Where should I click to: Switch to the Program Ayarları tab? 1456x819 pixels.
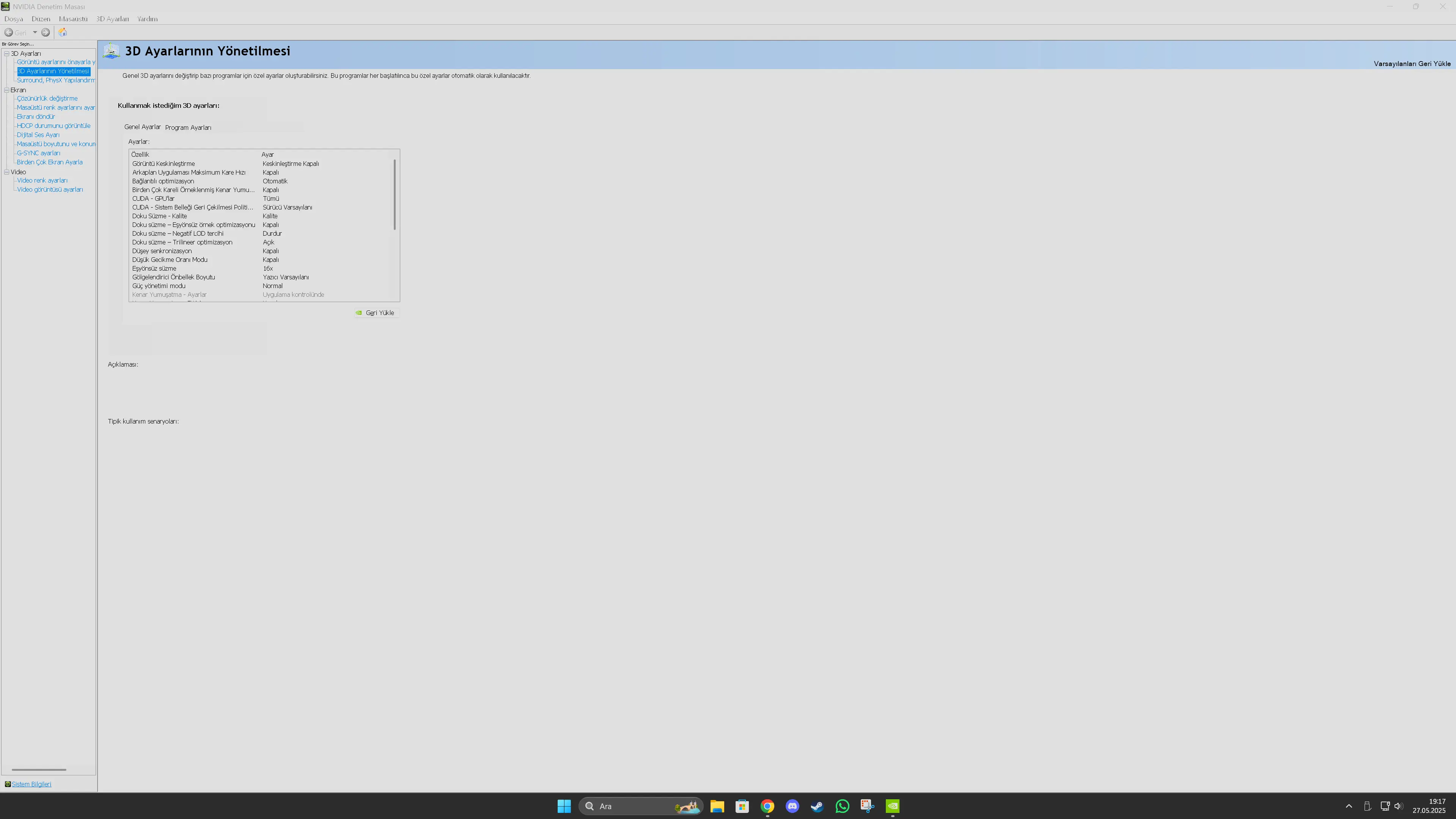(x=188, y=128)
